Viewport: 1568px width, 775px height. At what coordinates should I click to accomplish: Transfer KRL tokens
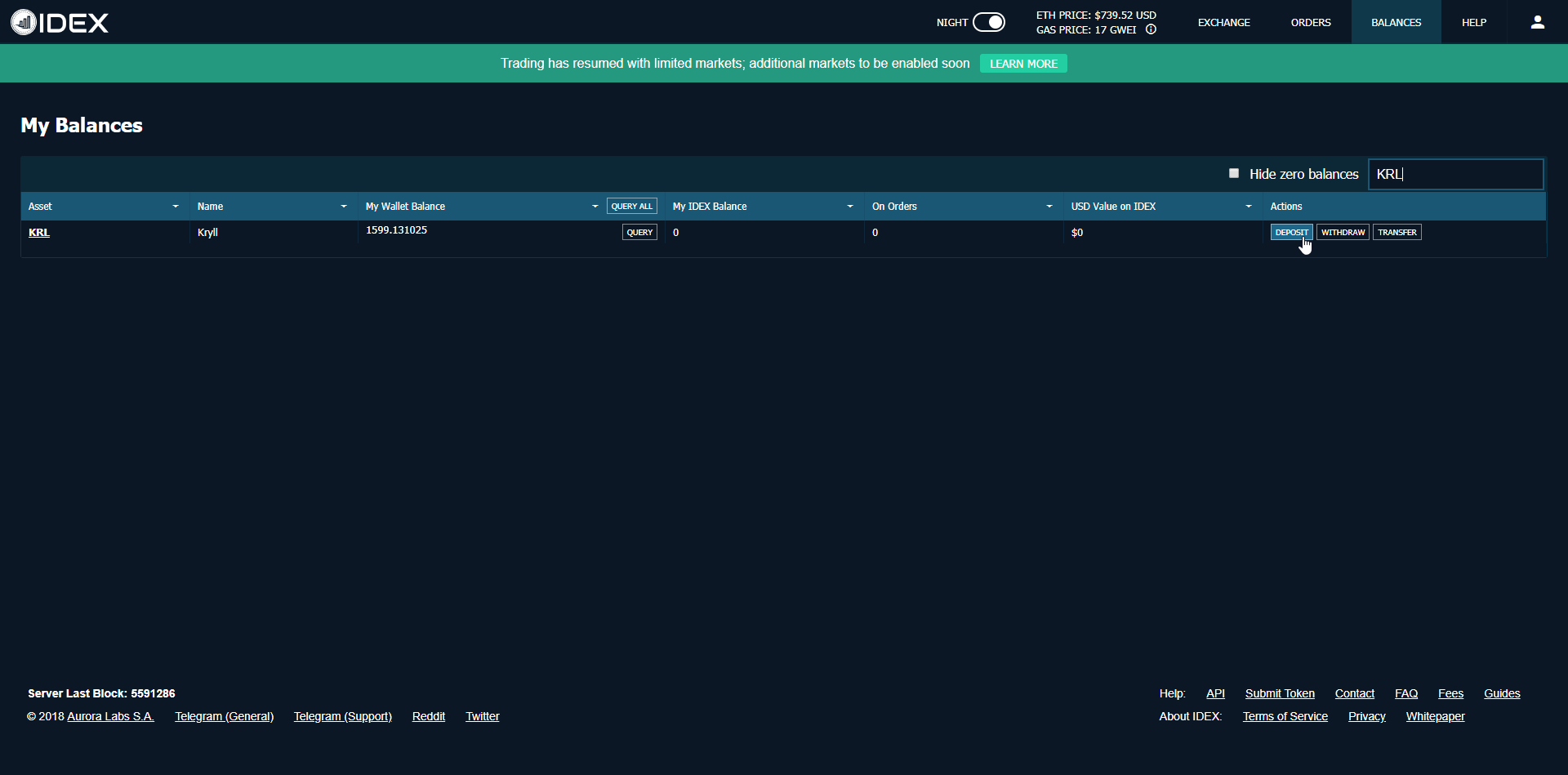pyautogui.click(x=1397, y=233)
